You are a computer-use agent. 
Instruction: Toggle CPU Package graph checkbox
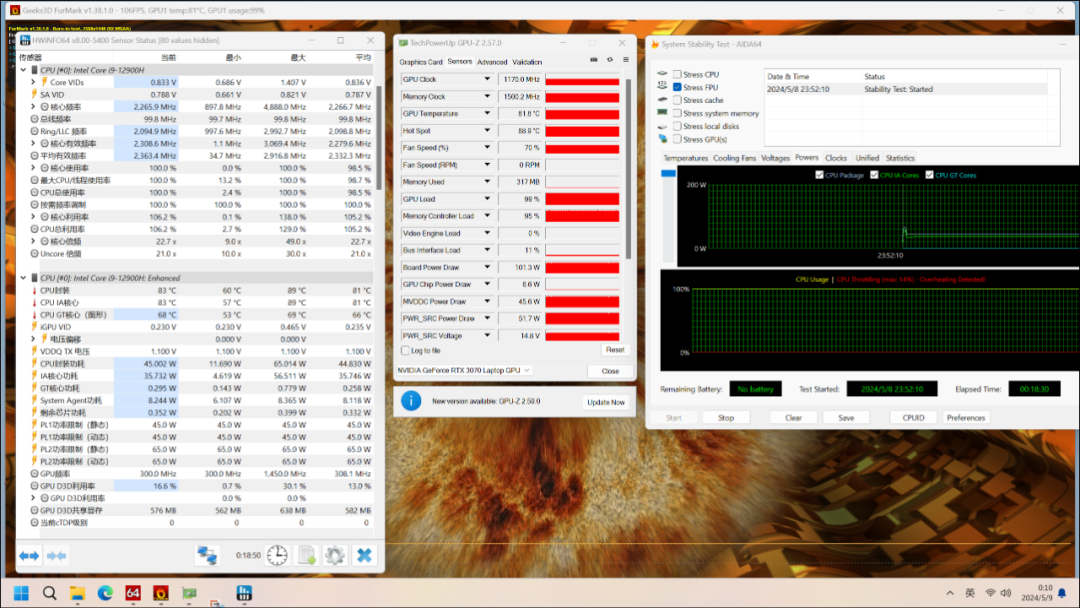click(819, 175)
